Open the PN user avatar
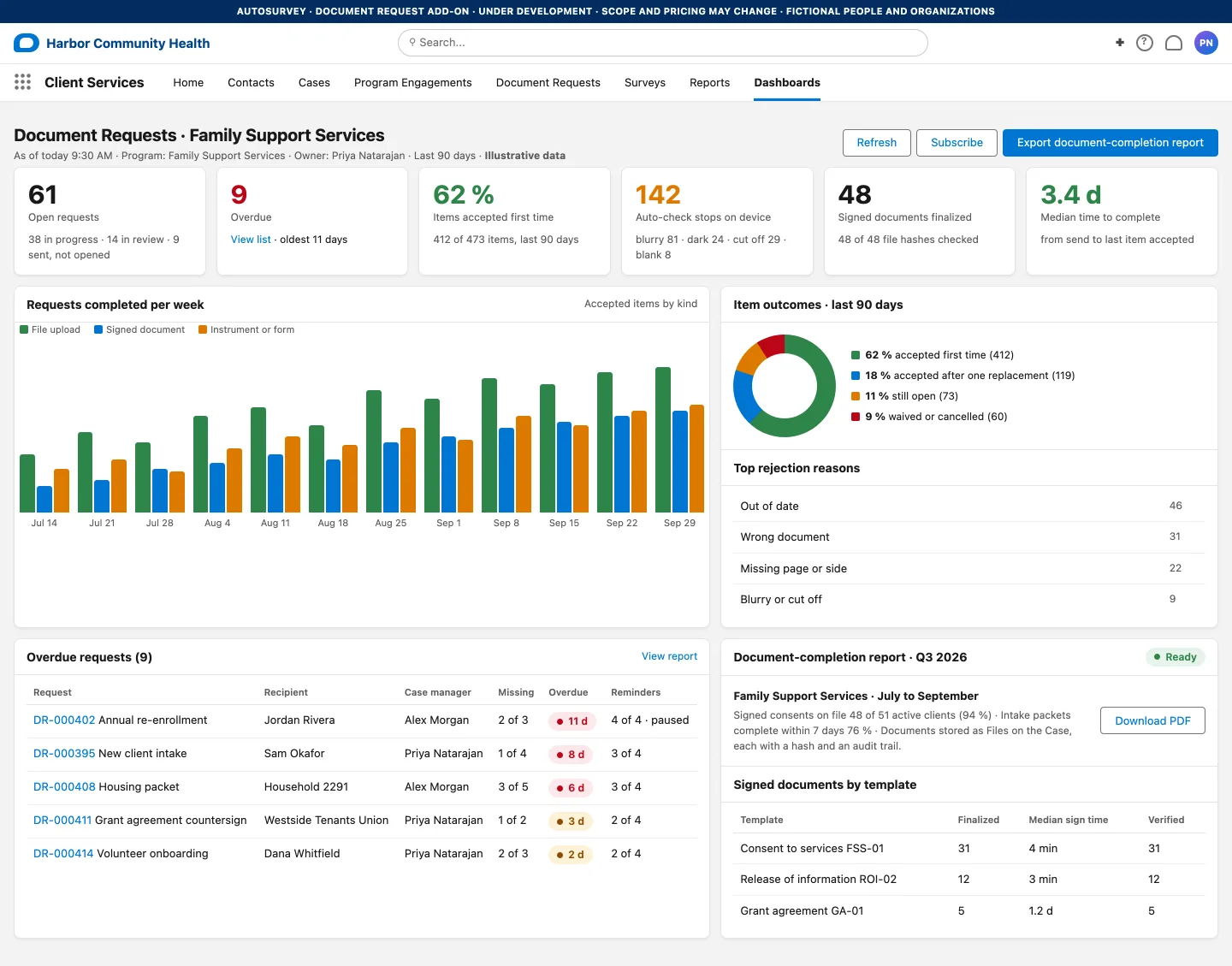The height and width of the screenshot is (966, 1232). (1206, 43)
